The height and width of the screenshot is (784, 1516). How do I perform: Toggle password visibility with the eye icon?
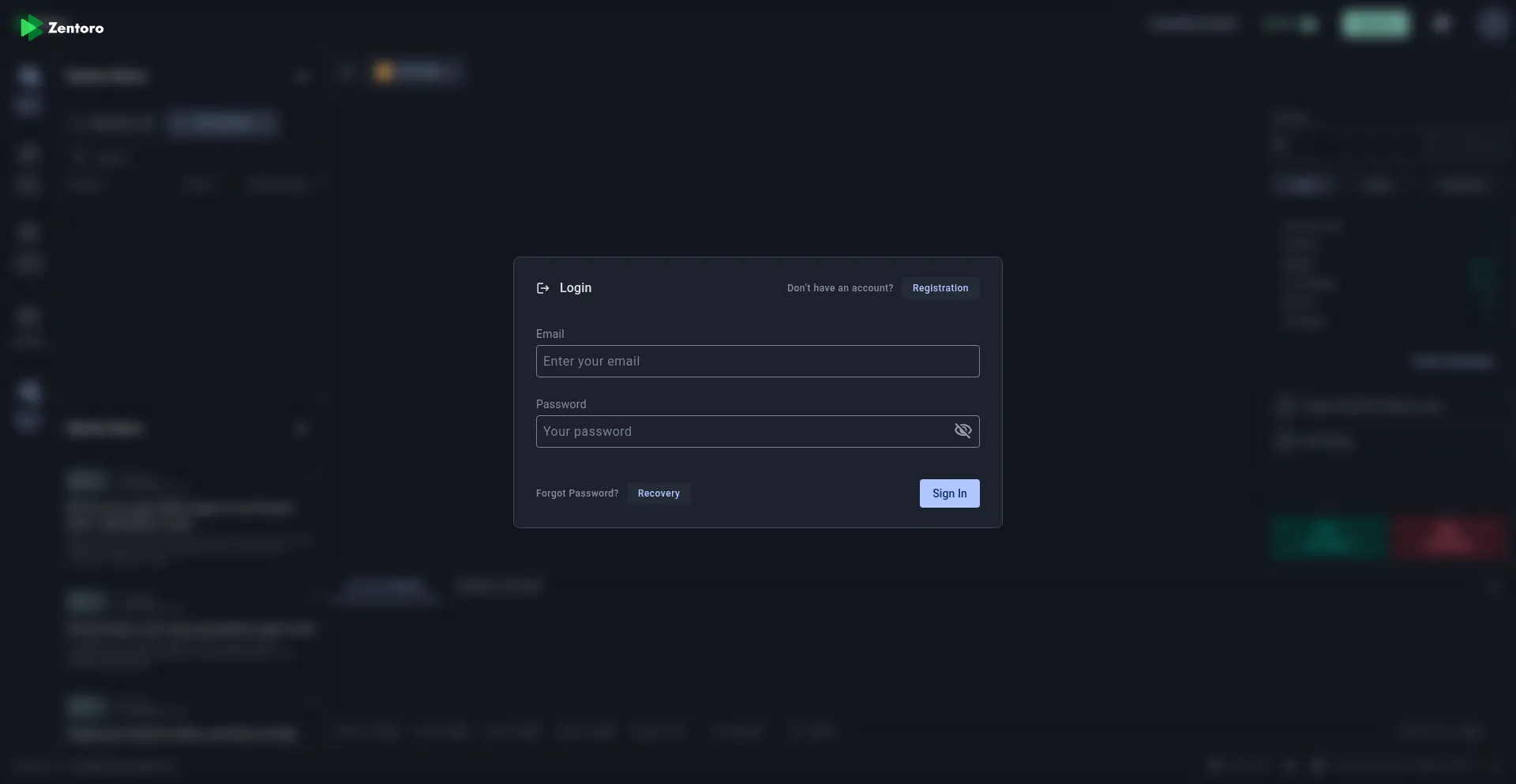click(963, 431)
